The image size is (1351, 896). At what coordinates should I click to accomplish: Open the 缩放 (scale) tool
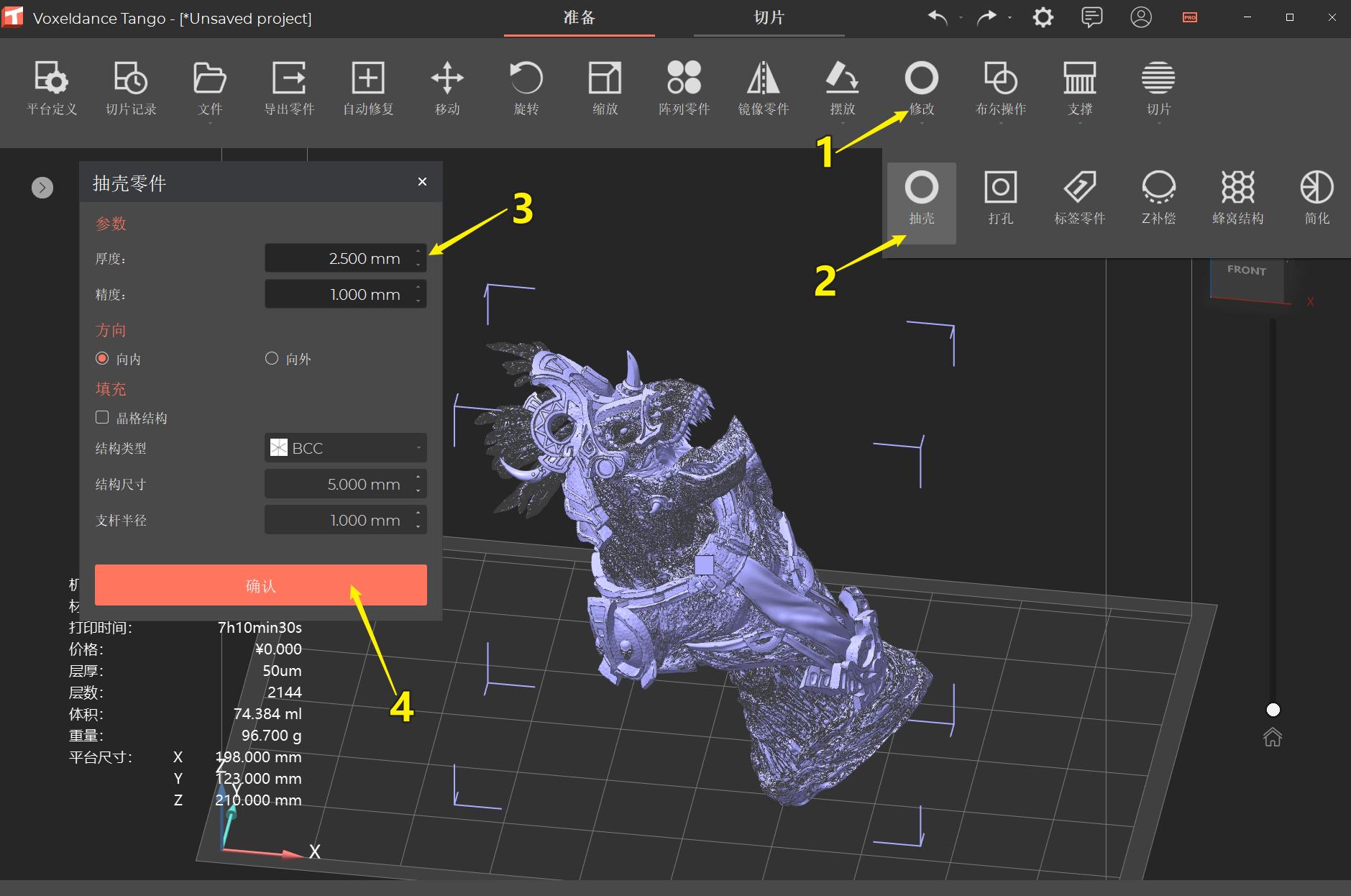605,88
